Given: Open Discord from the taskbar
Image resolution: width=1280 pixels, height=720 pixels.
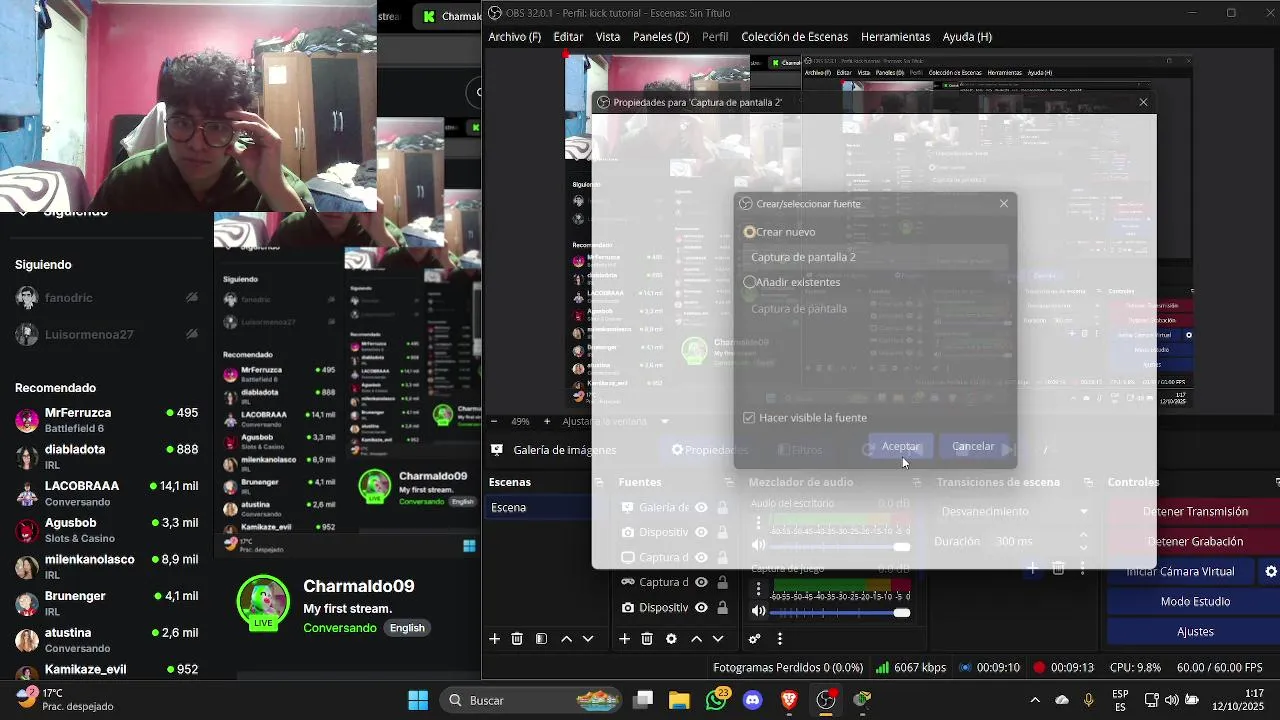Looking at the screenshot, I should click(x=753, y=700).
